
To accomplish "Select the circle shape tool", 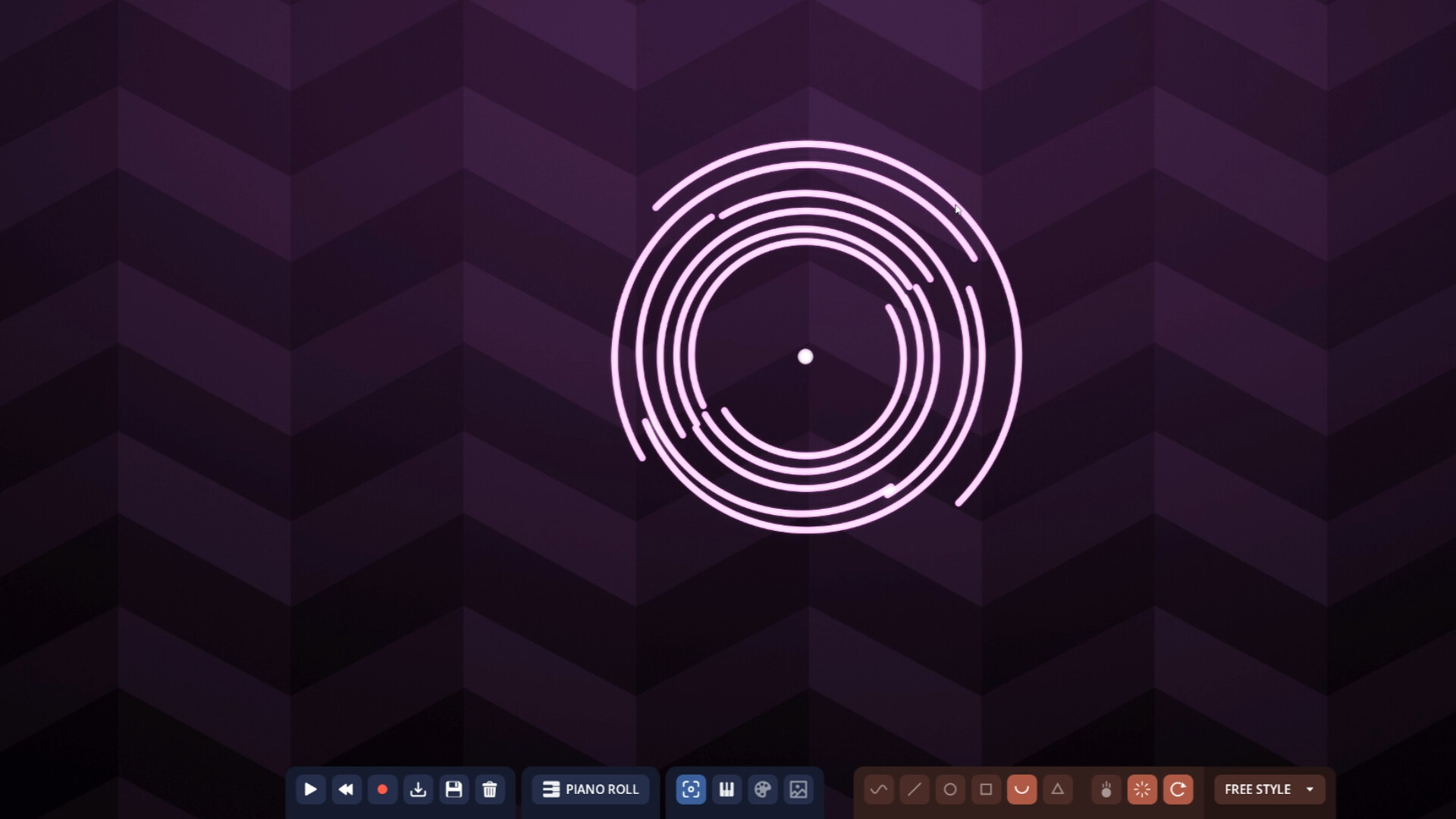I will pos(950,789).
